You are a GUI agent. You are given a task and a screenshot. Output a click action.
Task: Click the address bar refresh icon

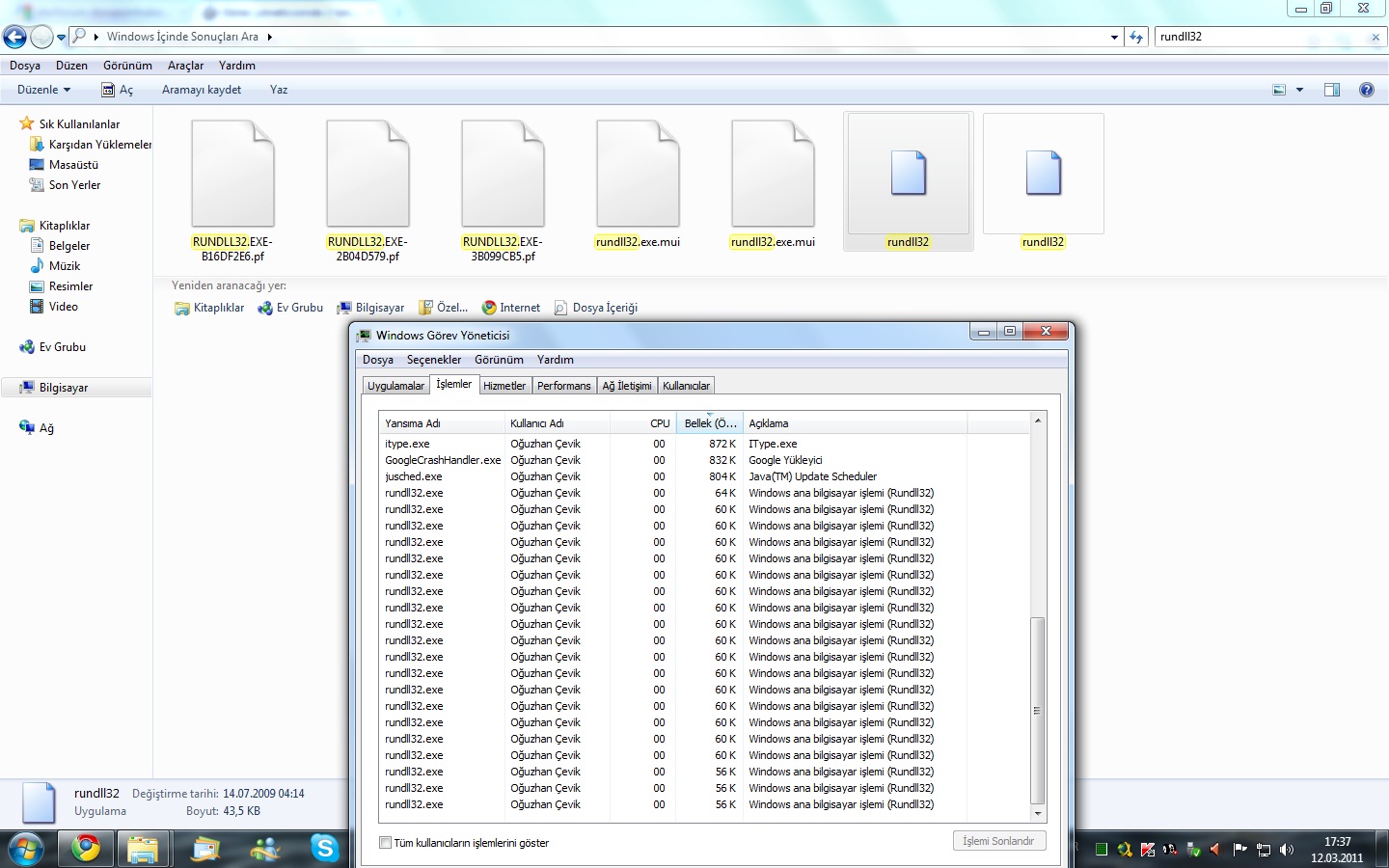(1136, 37)
